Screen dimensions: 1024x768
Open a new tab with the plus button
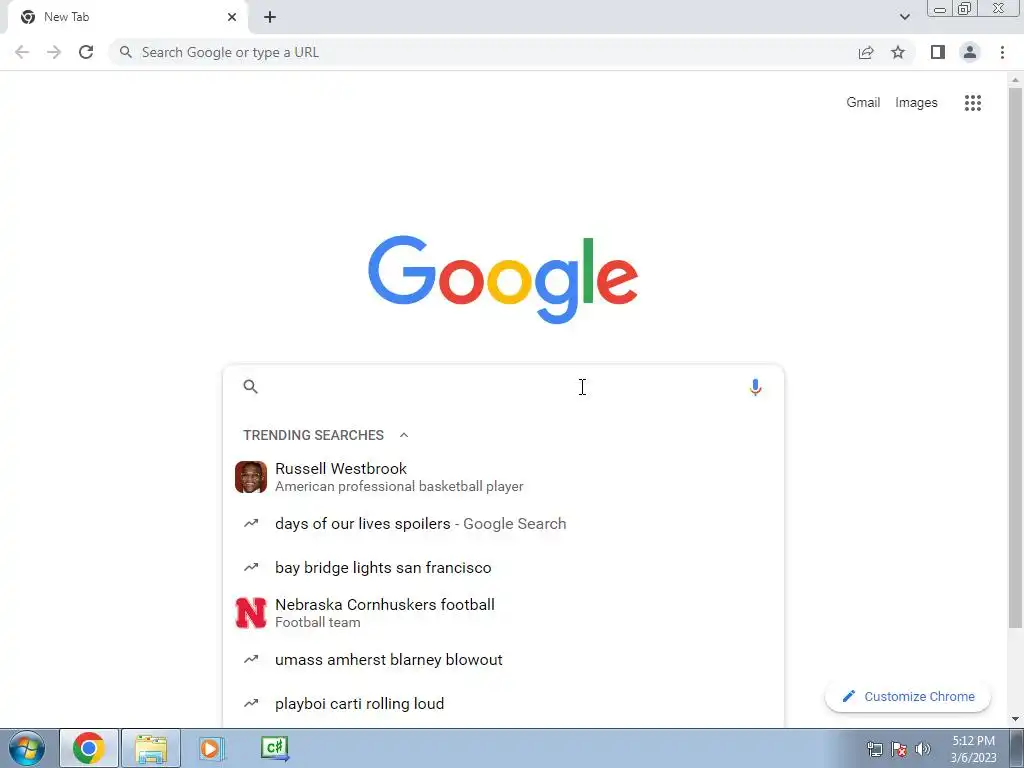[270, 17]
